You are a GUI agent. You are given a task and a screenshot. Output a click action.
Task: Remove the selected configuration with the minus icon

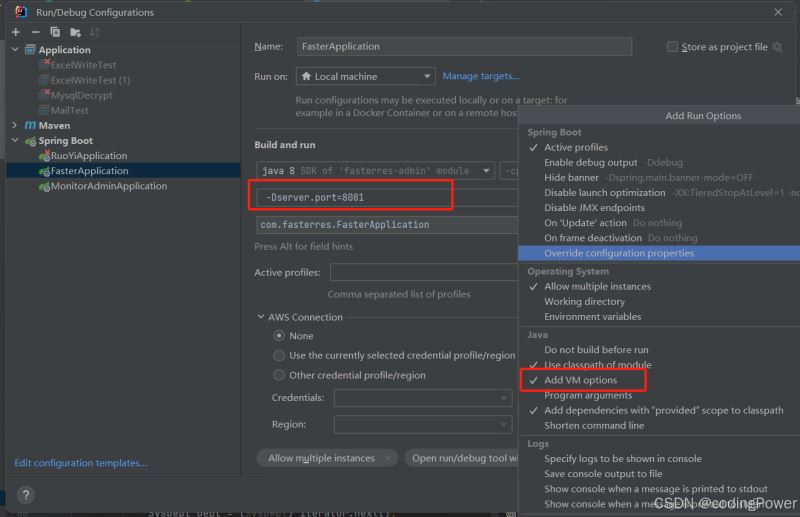pos(35,32)
